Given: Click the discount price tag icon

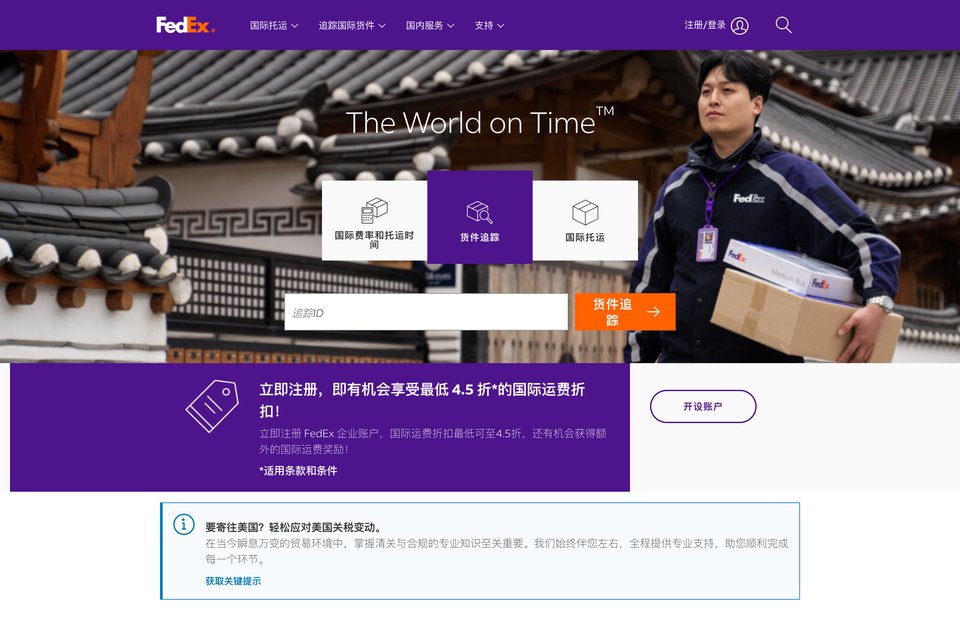Looking at the screenshot, I should (212, 406).
